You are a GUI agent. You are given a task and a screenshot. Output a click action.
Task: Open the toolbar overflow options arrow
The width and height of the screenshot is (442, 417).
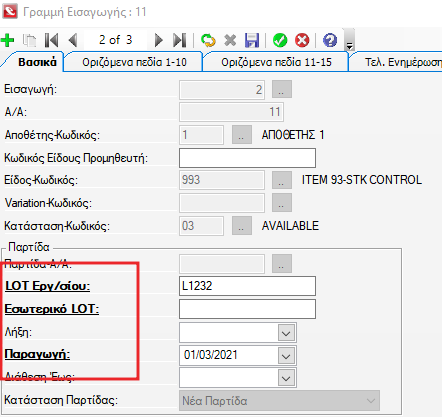point(349,40)
